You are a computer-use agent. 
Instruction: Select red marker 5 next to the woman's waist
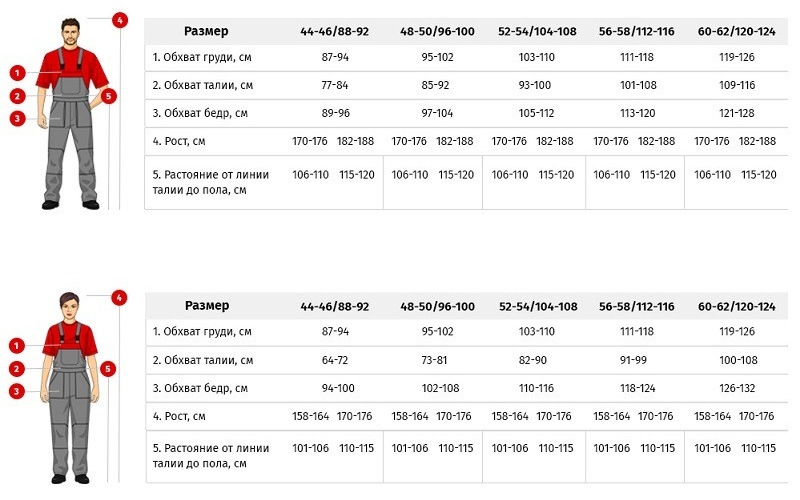click(x=108, y=369)
